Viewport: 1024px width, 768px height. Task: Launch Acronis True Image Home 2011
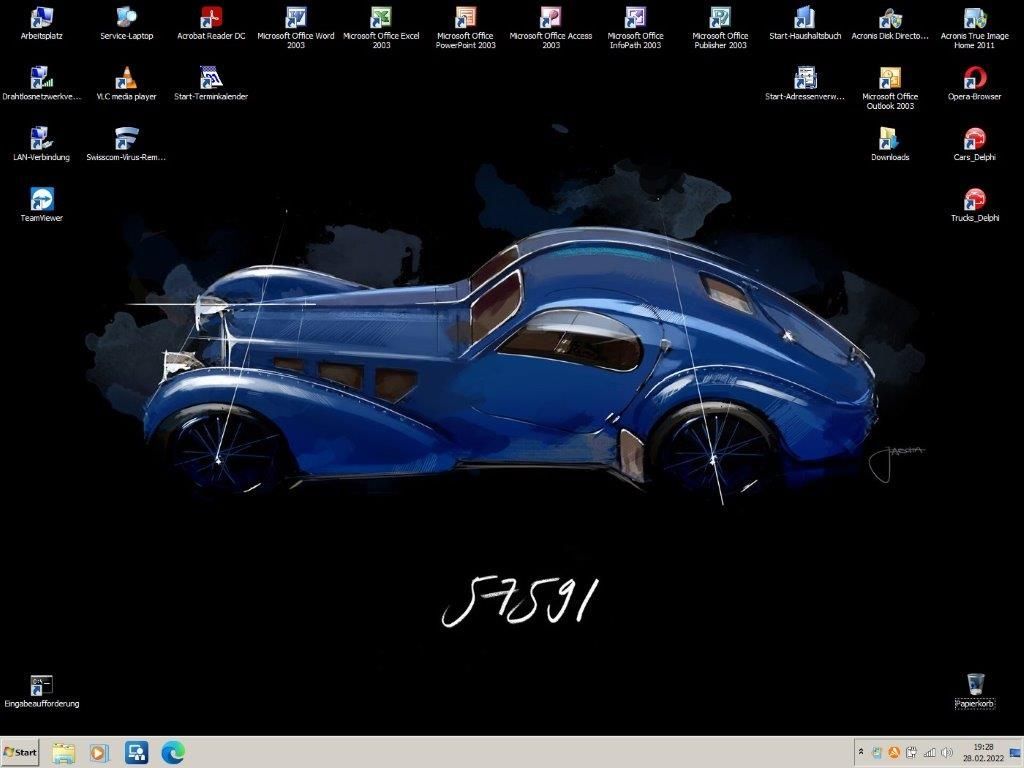coord(975,17)
